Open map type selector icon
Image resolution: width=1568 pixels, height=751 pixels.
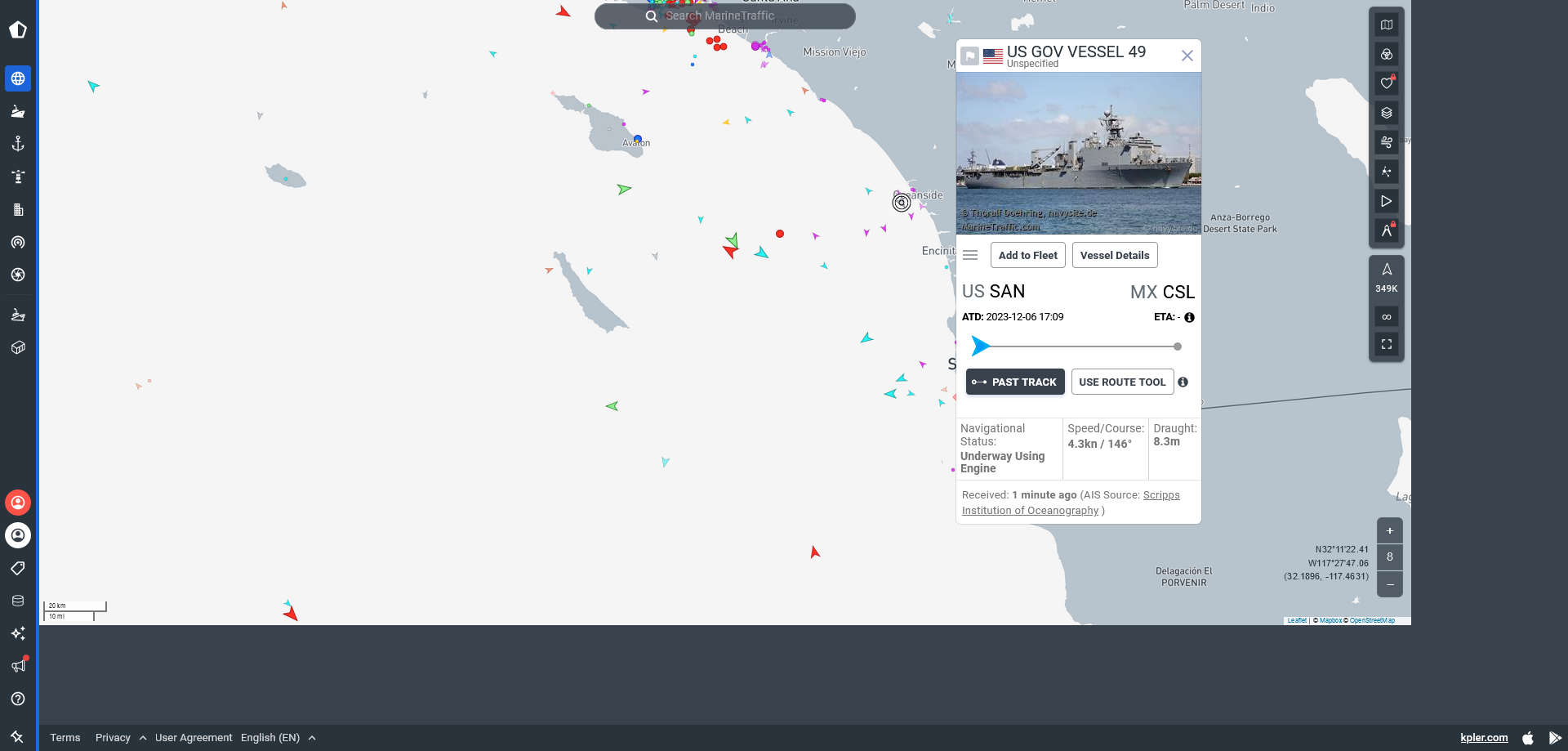click(1387, 25)
